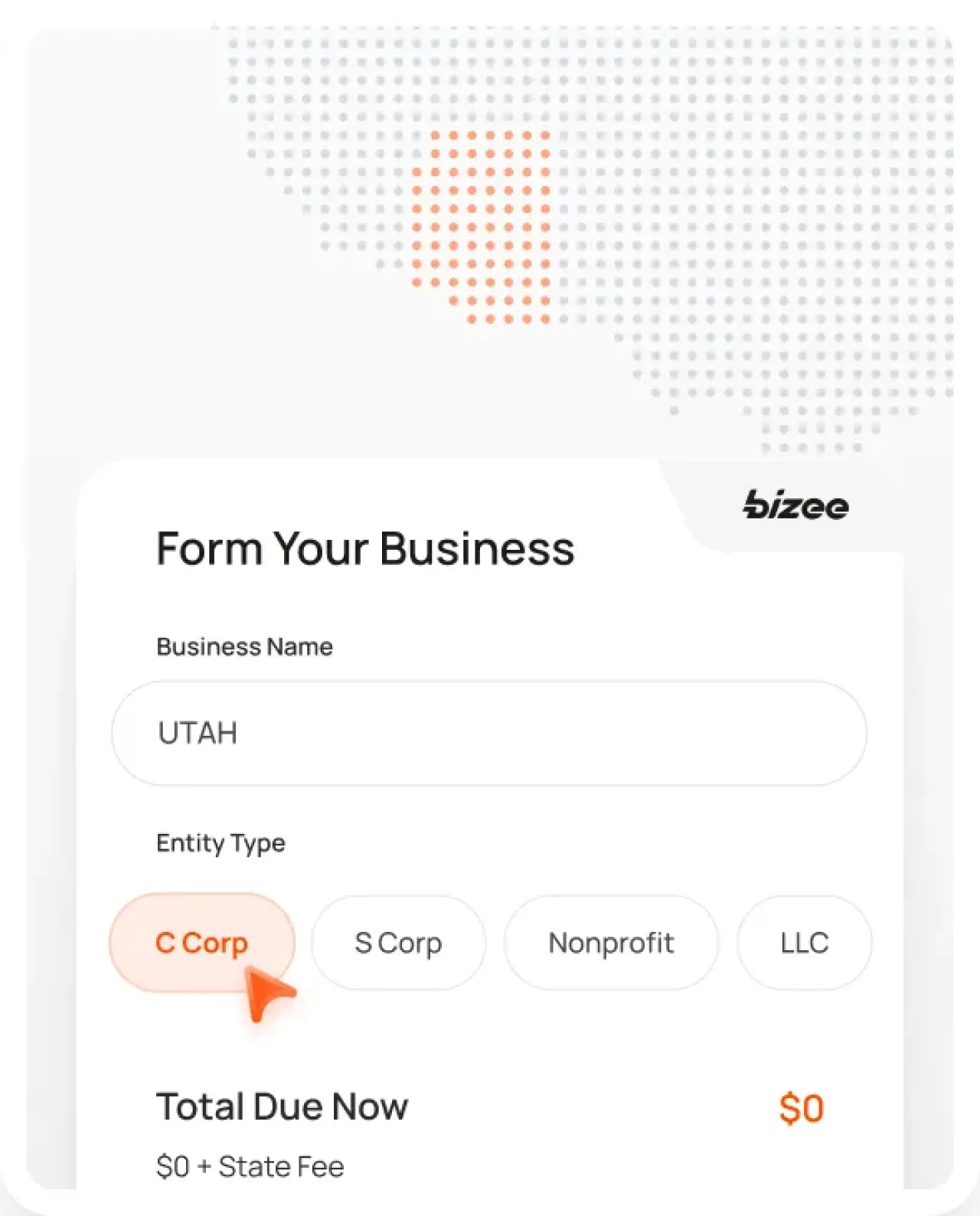Click the Entity Type label

pos(220,843)
